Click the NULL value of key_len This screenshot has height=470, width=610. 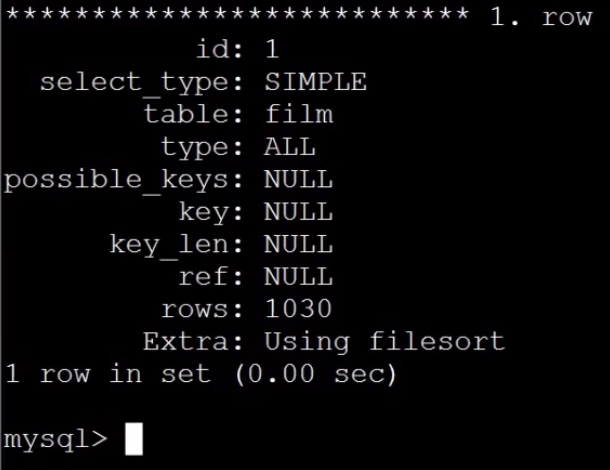[298, 244]
